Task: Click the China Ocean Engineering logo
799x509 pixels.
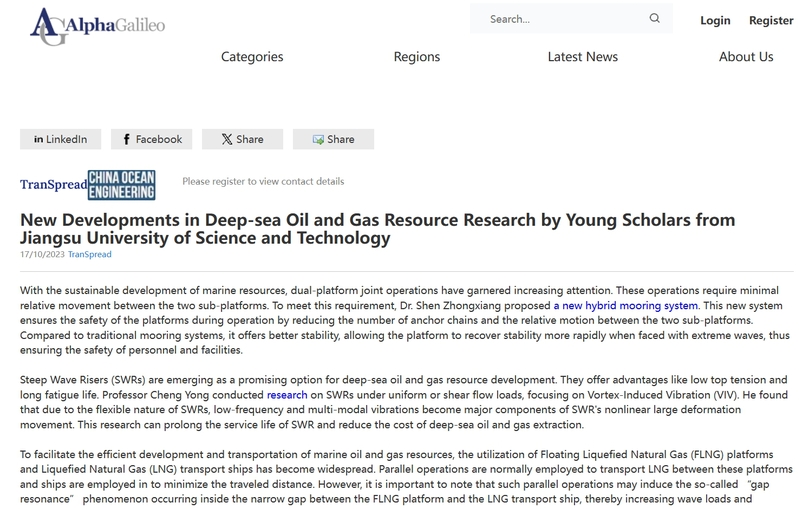Action: (x=121, y=185)
